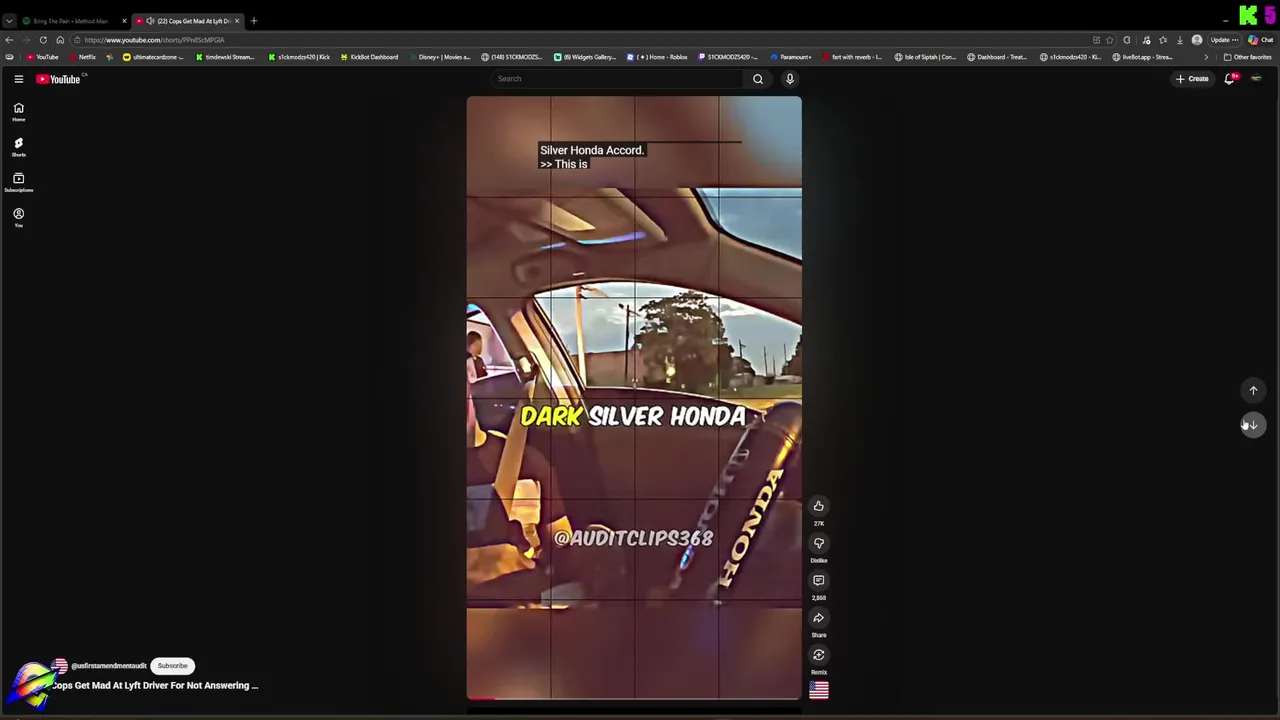Open browser home page
Viewport: 1280px width, 720px height.
point(60,40)
